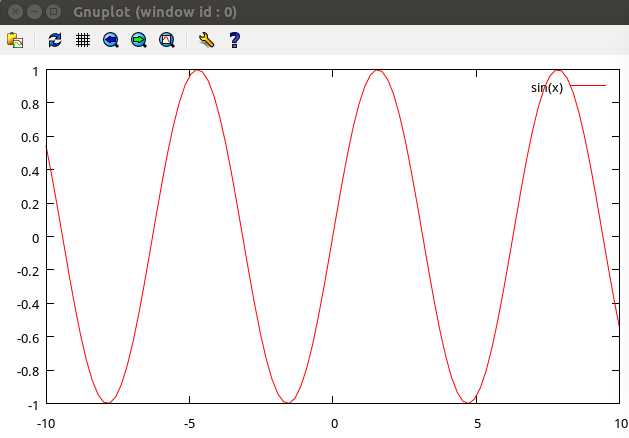Apply next zoom settings
Screen dimensions: 629x438
tap(139, 40)
